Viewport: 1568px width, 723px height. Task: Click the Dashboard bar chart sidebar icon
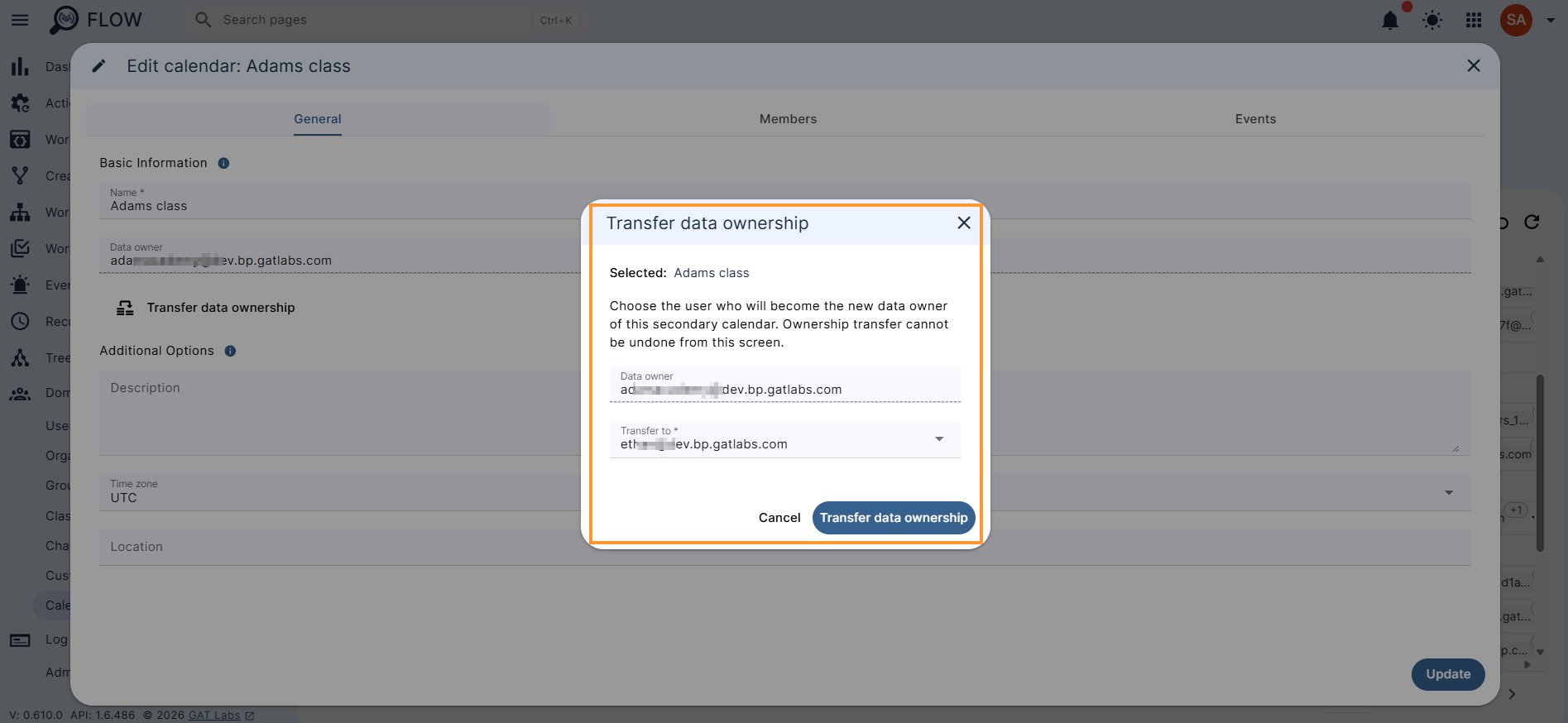20,67
